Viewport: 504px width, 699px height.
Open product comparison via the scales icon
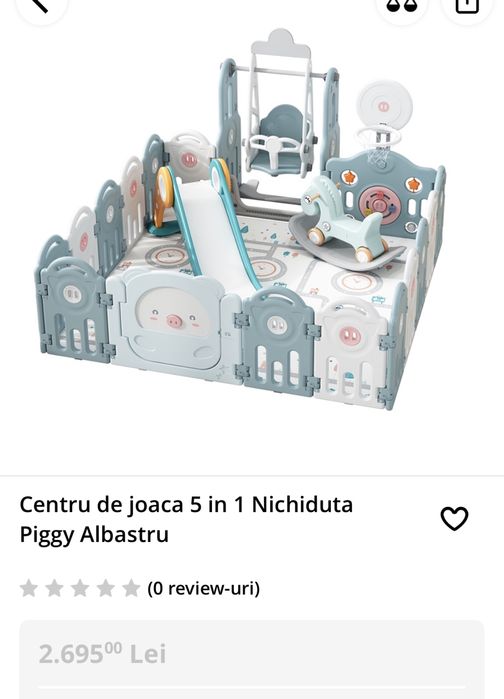click(402, 6)
